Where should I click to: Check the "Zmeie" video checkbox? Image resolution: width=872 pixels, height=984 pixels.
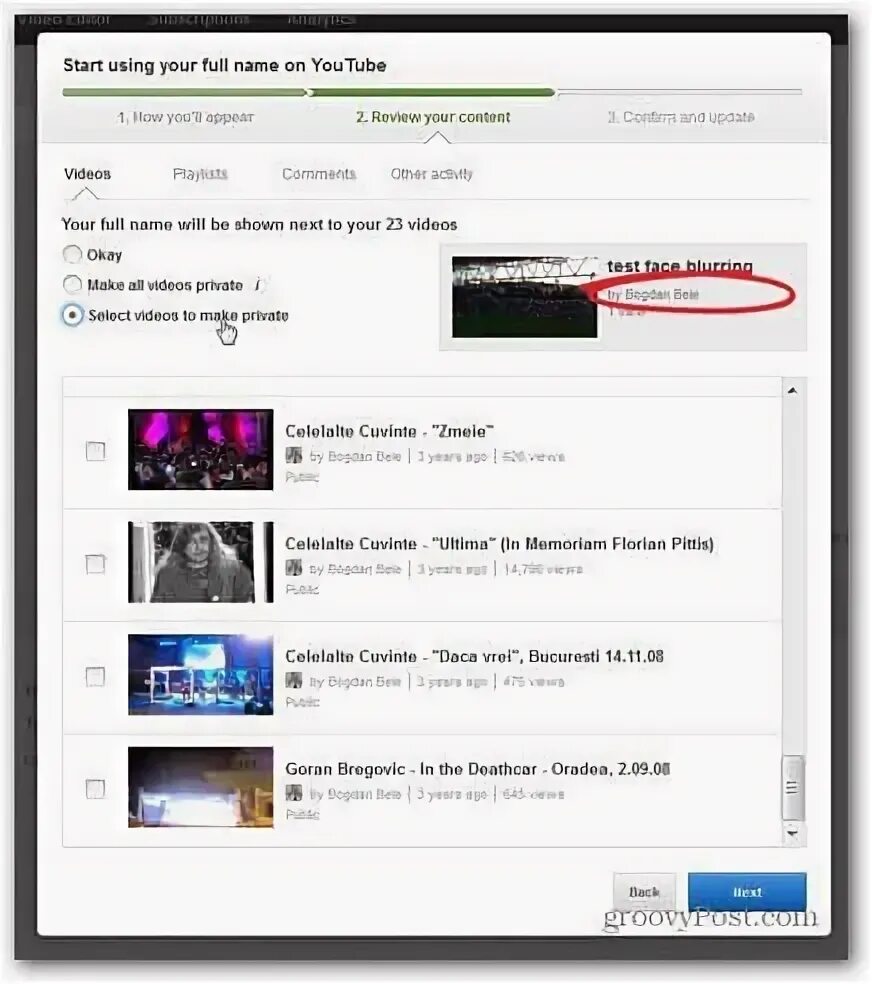pyautogui.click(x=95, y=451)
